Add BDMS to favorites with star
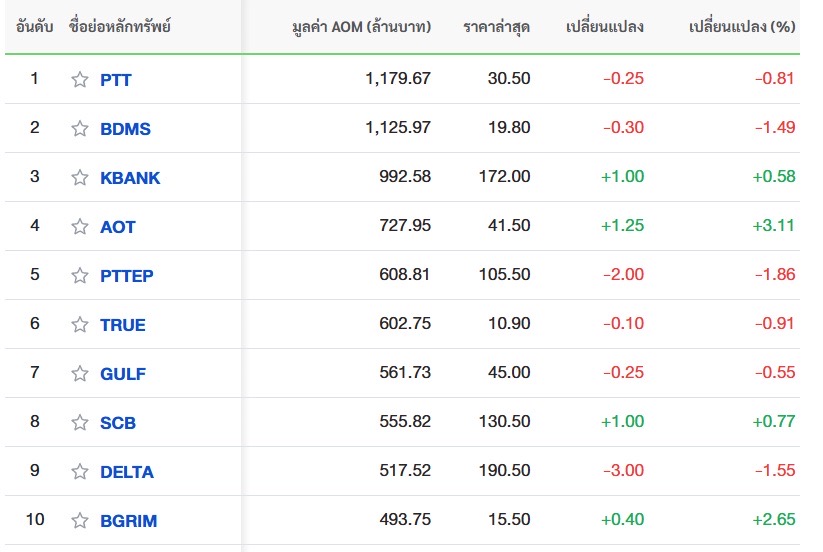 point(80,128)
